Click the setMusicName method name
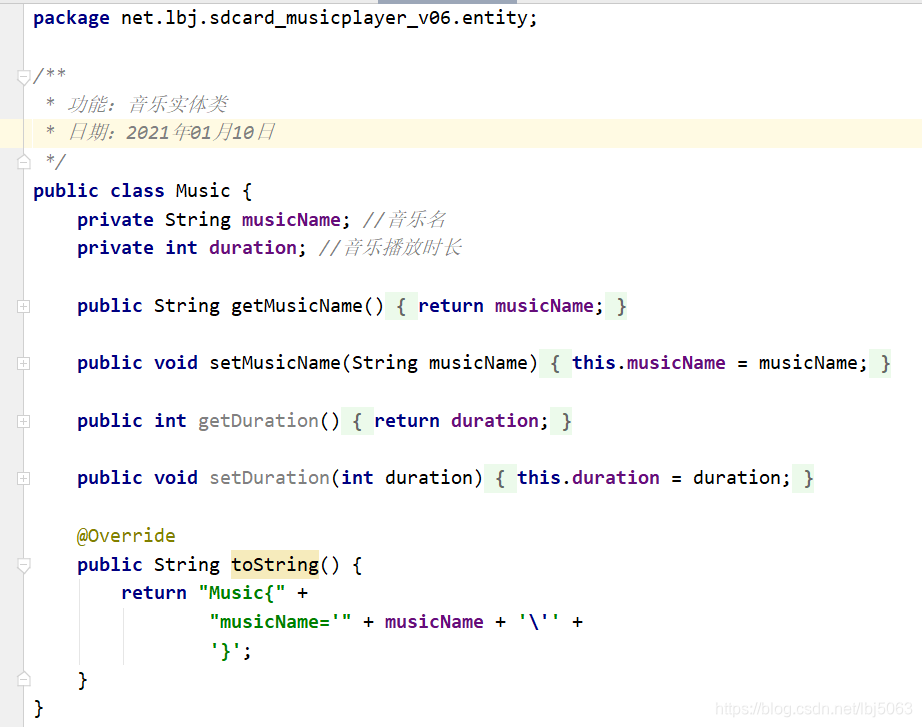The height and width of the screenshot is (727, 922). tap(275, 363)
